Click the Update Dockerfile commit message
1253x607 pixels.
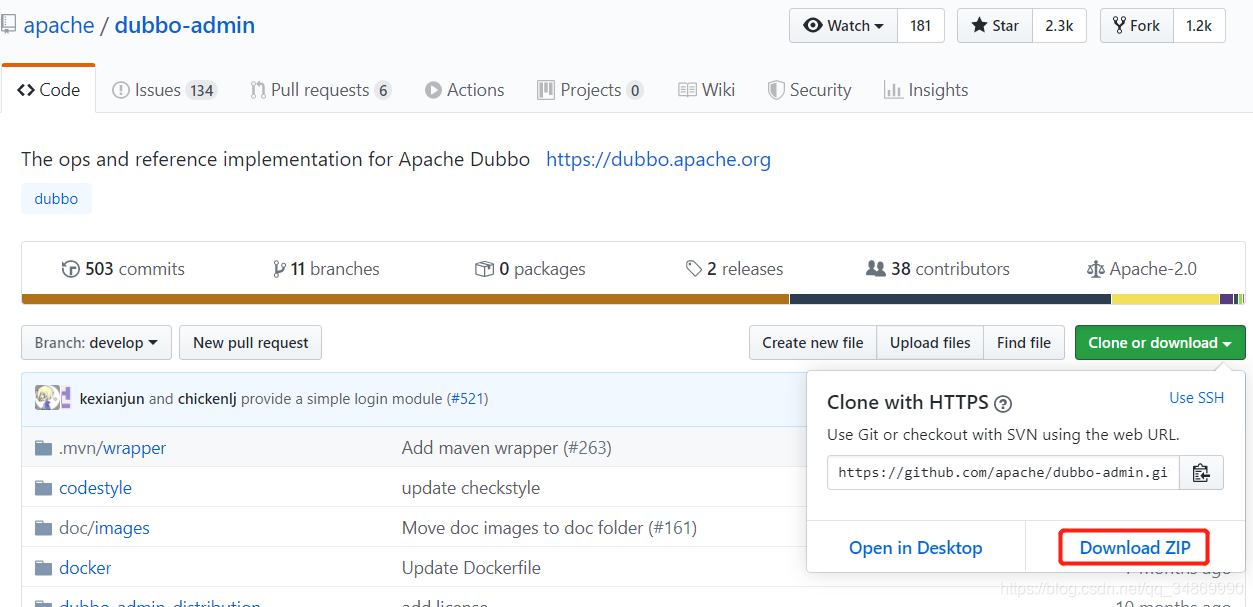471,568
